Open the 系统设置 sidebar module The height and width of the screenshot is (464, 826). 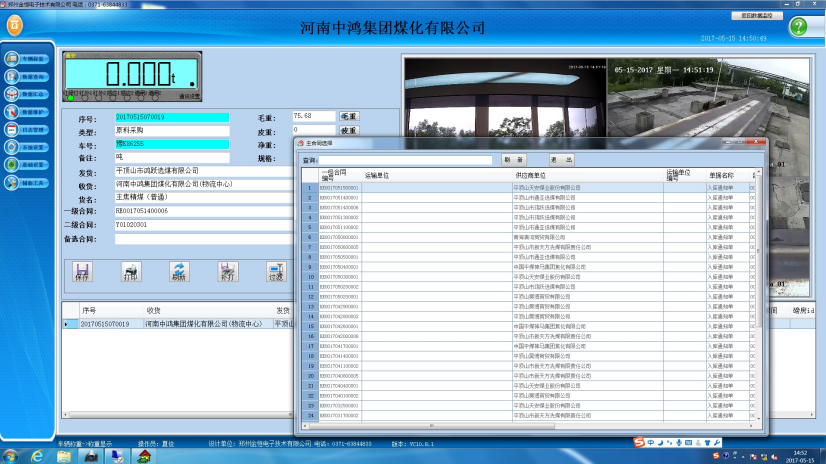(28, 147)
